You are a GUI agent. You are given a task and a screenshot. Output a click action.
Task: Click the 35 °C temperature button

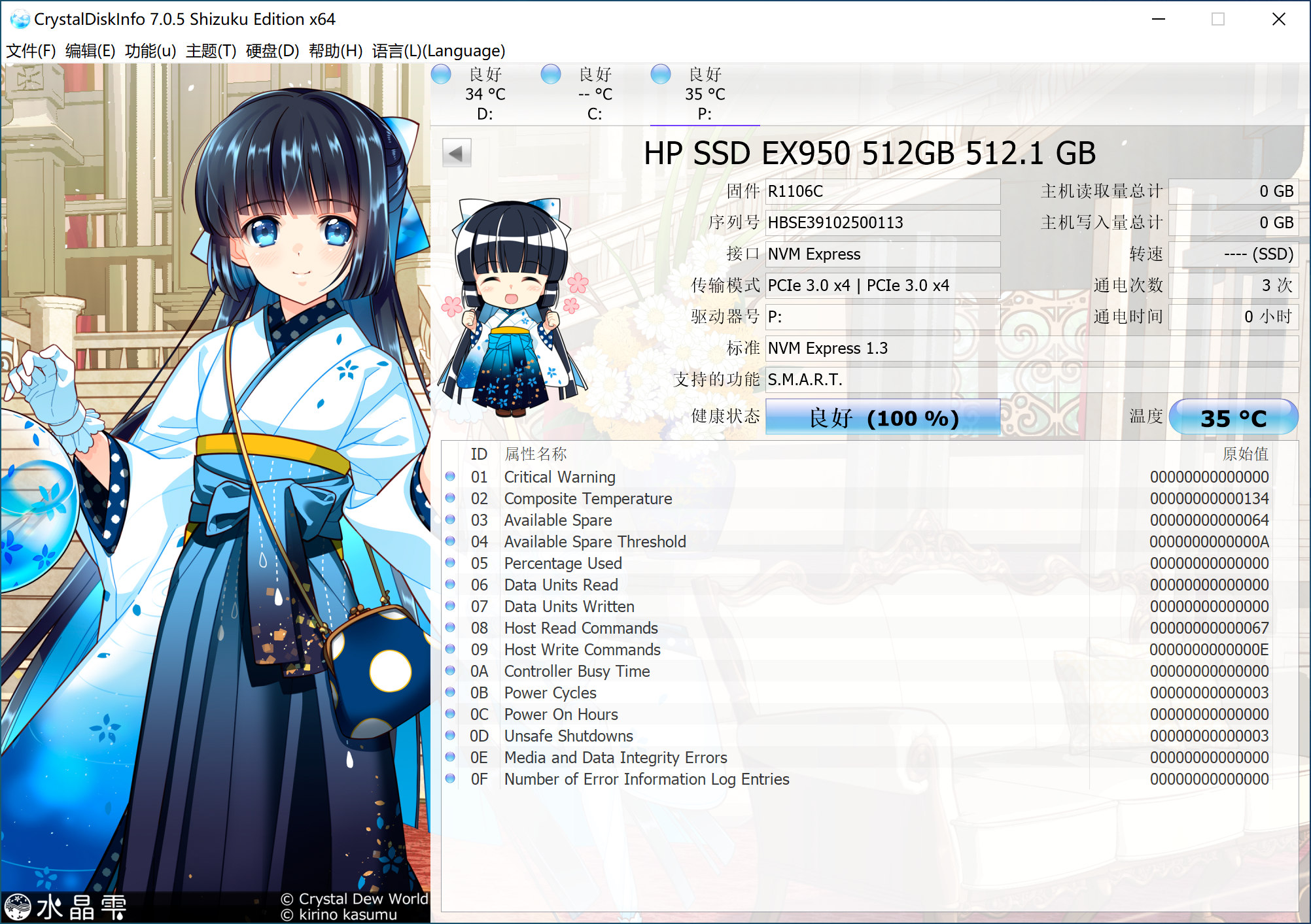click(1232, 417)
